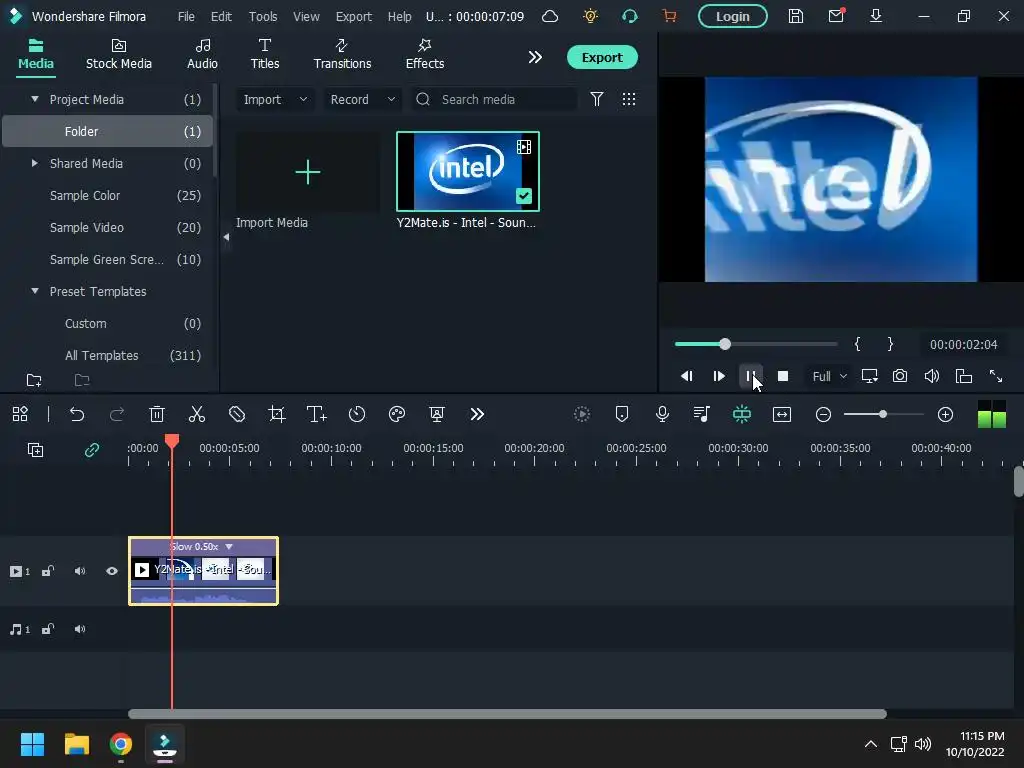This screenshot has height=768, width=1024.
Task: Mute video track 1 audio
Action: coord(80,571)
